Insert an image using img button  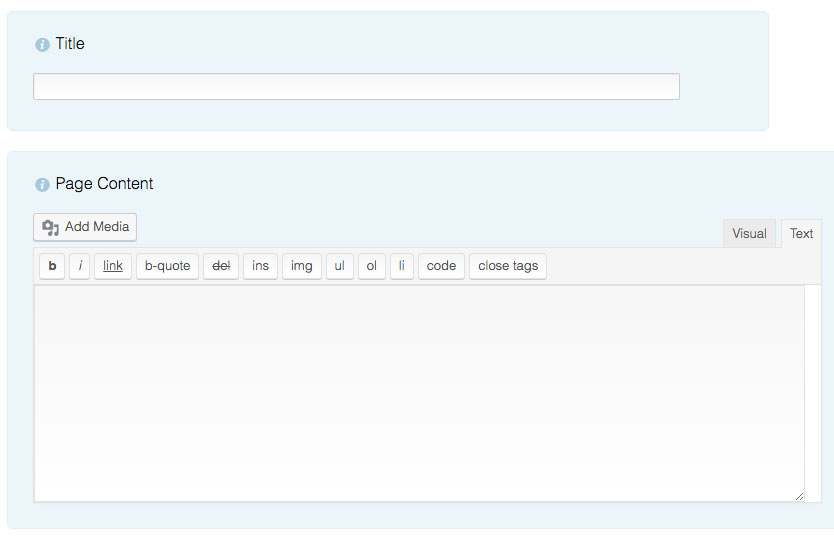point(301,266)
